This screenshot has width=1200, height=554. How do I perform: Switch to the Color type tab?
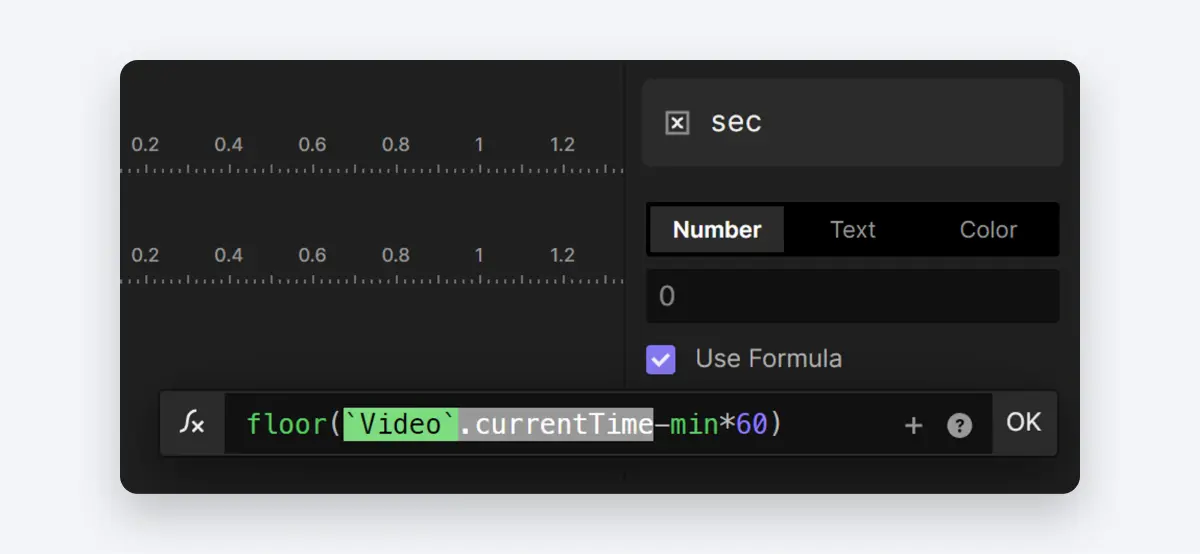click(x=988, y=230)
